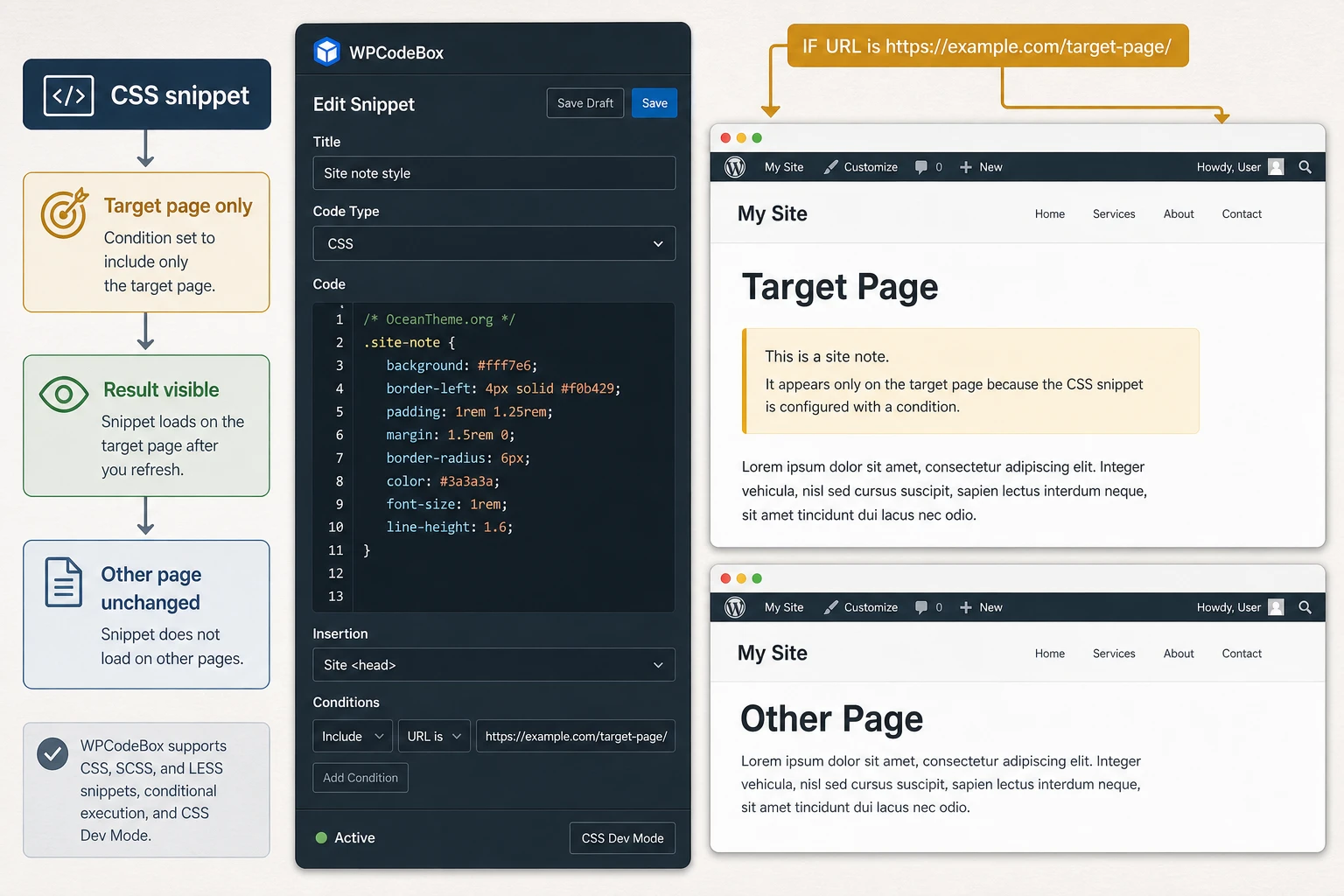This screenshot has height=896, width=1344.
Task: Open Home menu in Other Page window
Action: (1050, 654)
